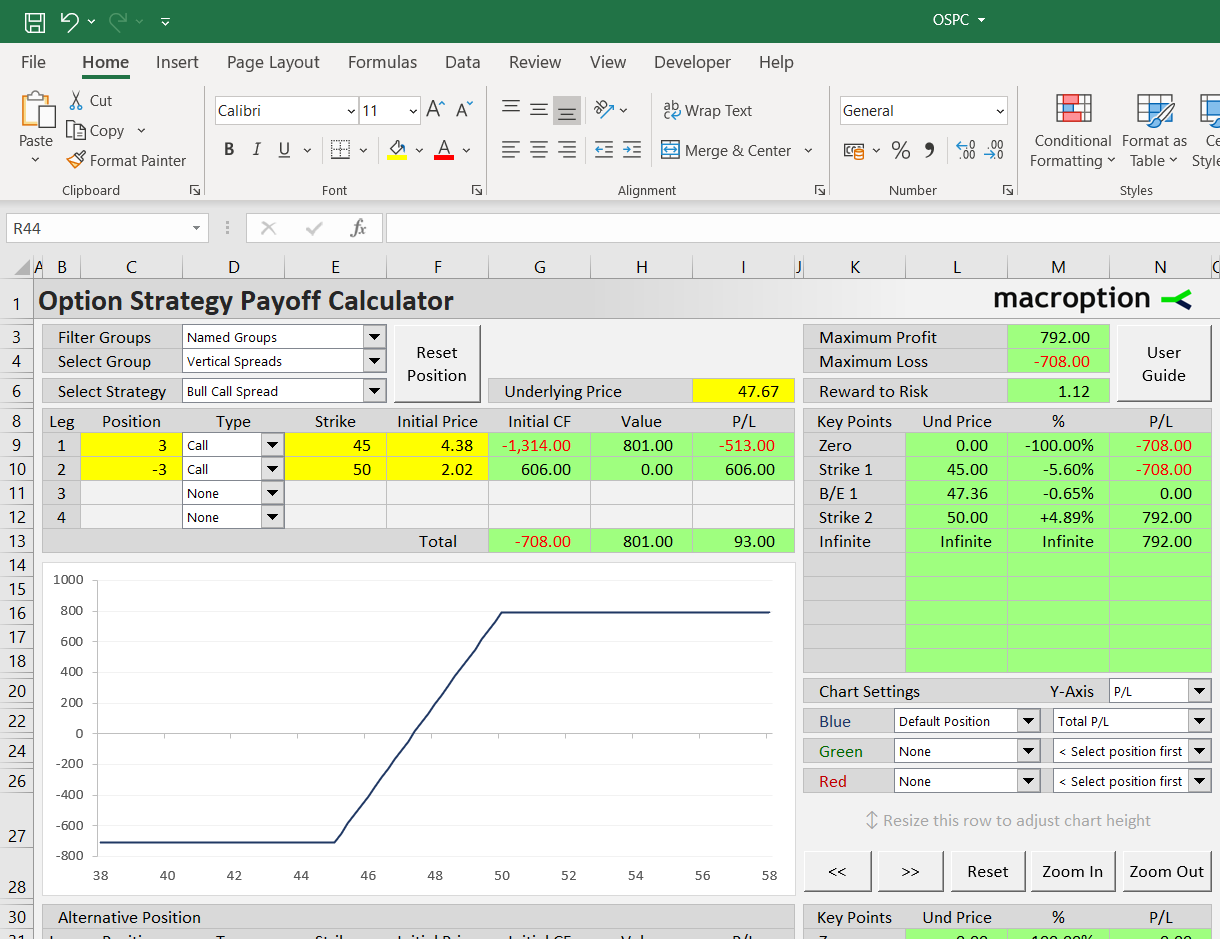Open the Blue Default Position dropdown
This screenshot has height=939, width=1220.
point(1028,721)
